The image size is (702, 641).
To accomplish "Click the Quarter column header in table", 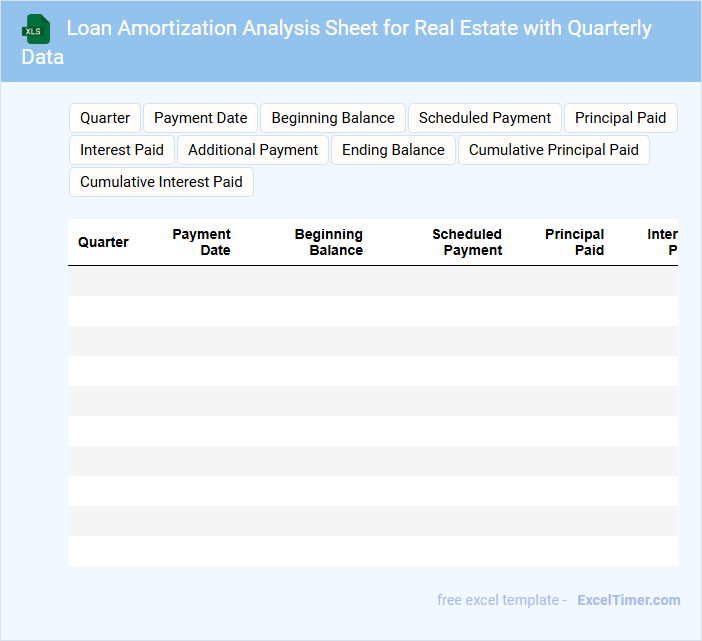I will click(103, 242).
